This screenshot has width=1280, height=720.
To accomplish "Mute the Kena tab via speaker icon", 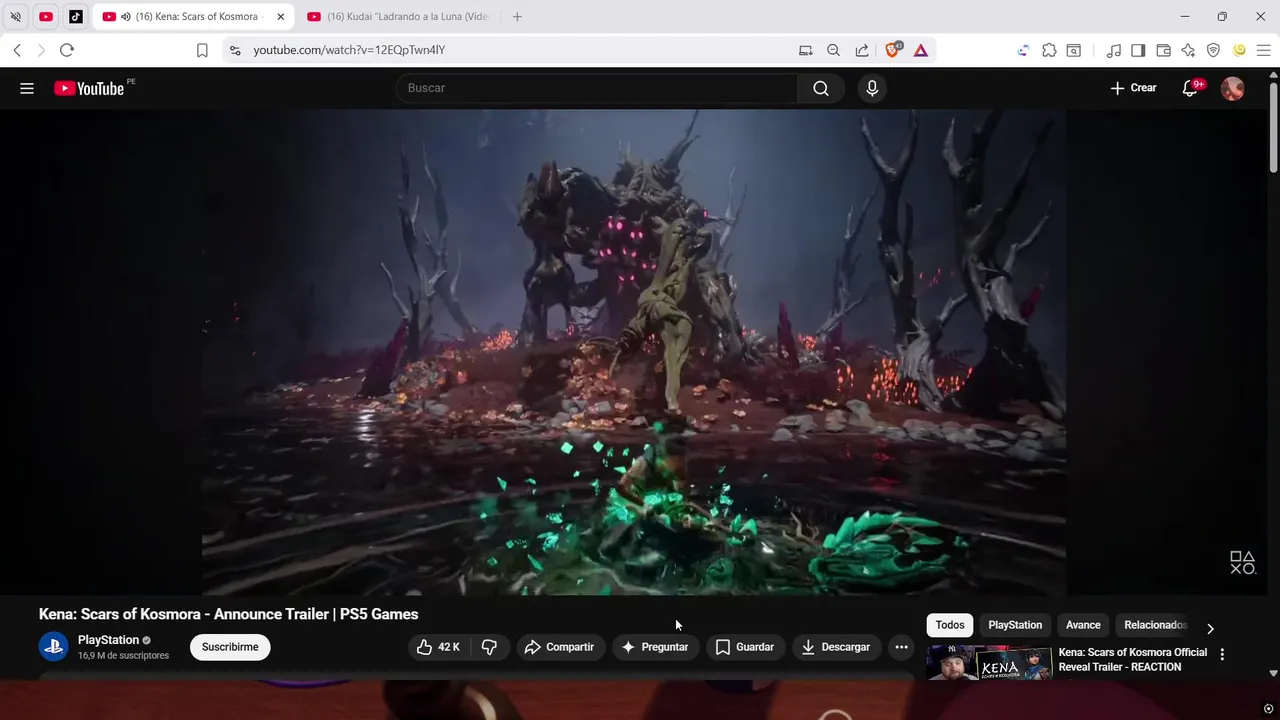I will pos(125,16).
